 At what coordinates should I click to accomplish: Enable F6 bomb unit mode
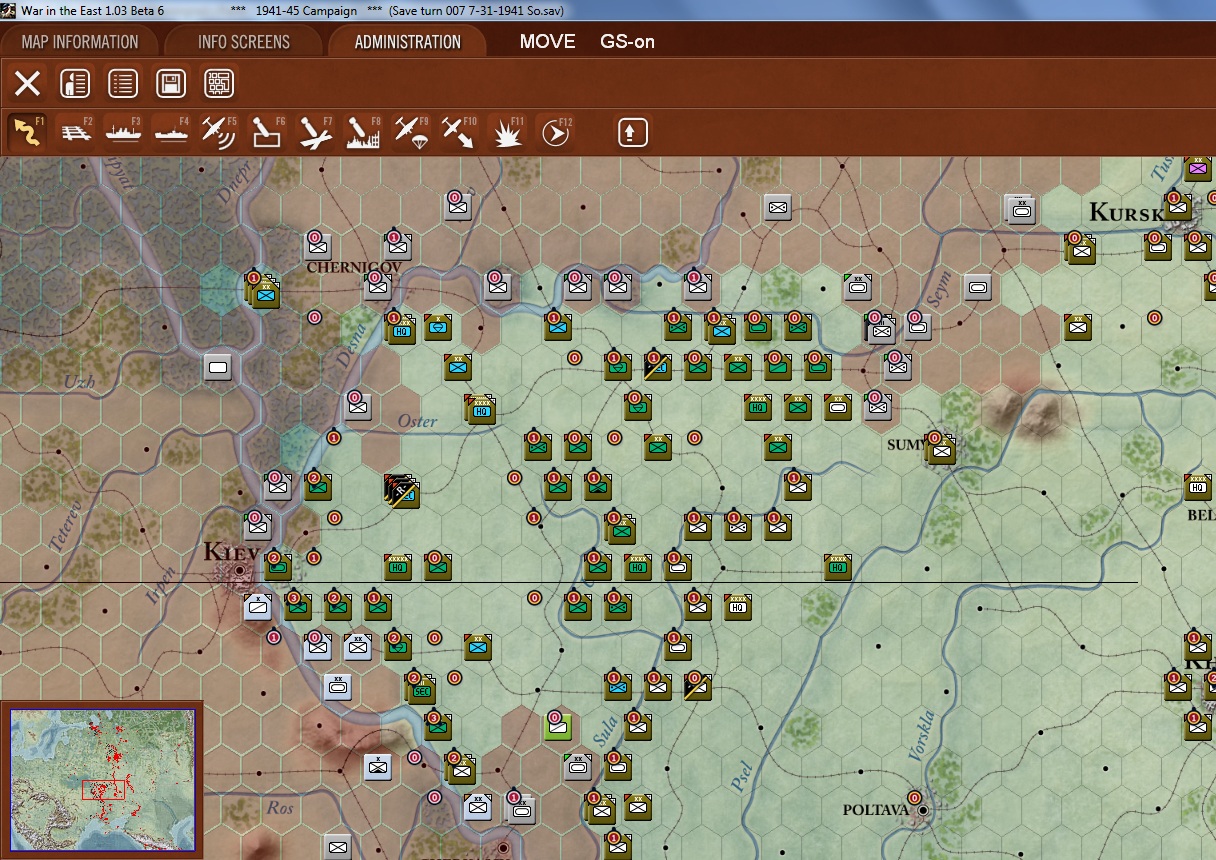tap(267, 132)
